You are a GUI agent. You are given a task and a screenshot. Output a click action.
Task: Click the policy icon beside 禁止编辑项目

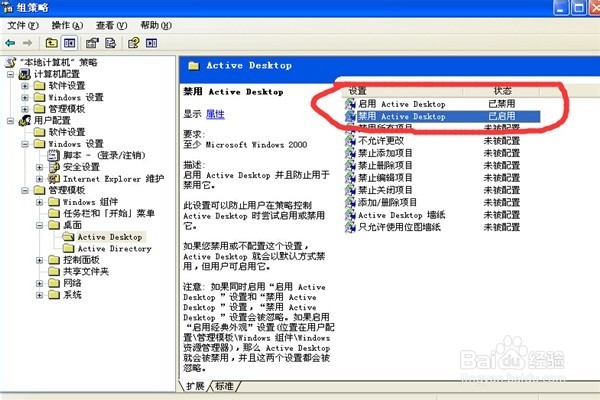point(350,178)
